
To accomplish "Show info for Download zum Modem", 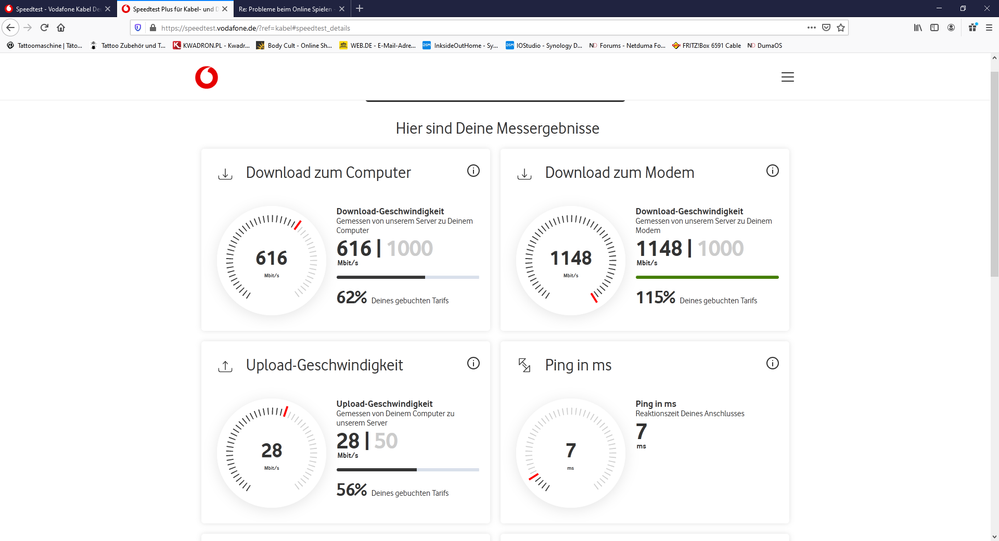I will [772, 171].
